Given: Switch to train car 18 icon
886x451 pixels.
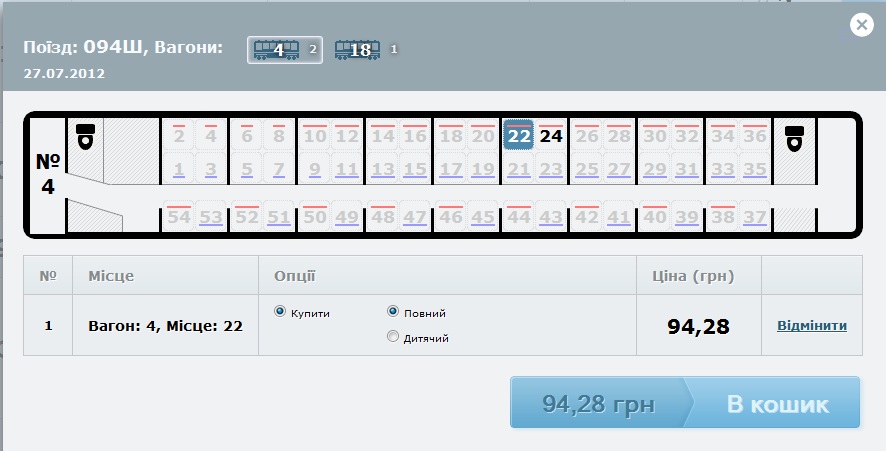Looking at the screenshot, I should pos(358,49).
